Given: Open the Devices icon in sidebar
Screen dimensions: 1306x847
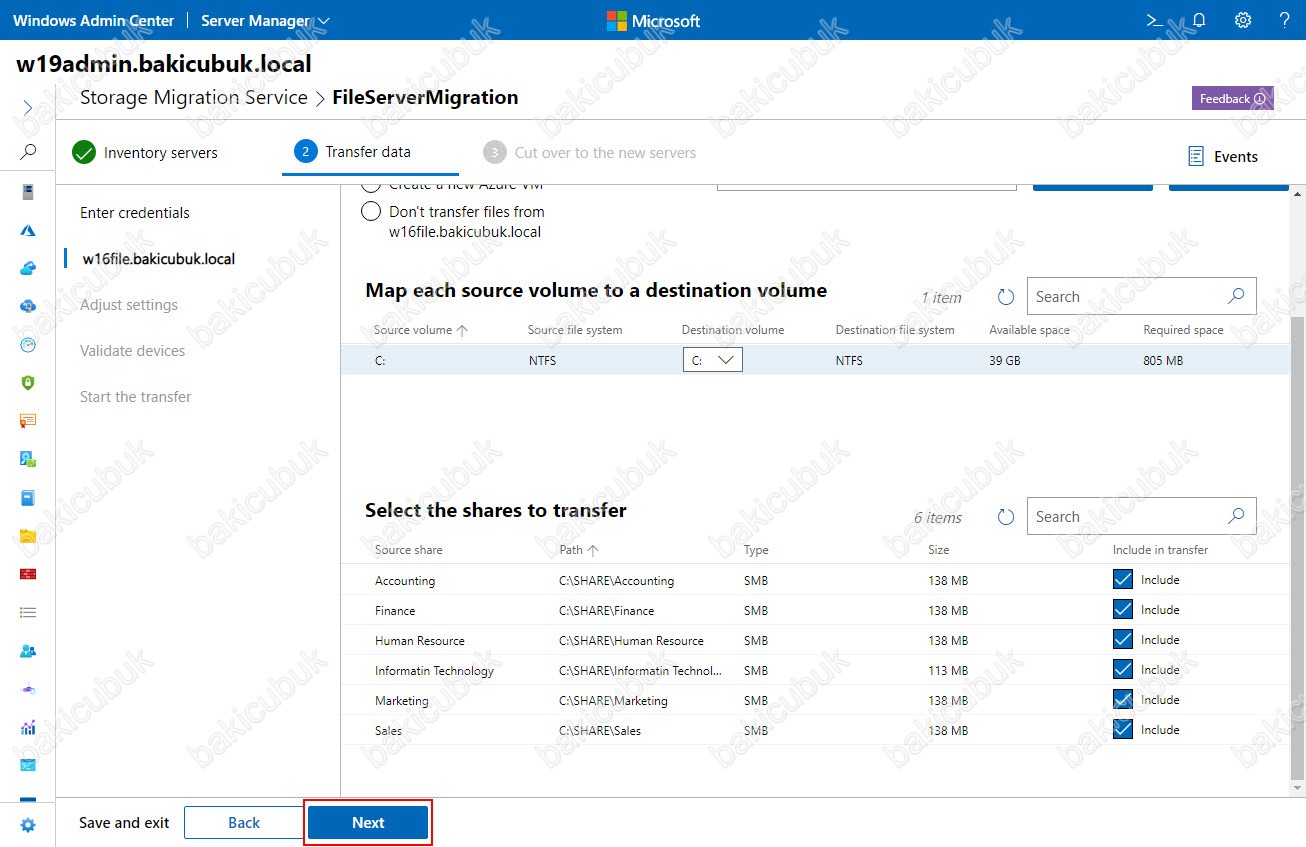Looking at the screenshot, I should point(28,459).
